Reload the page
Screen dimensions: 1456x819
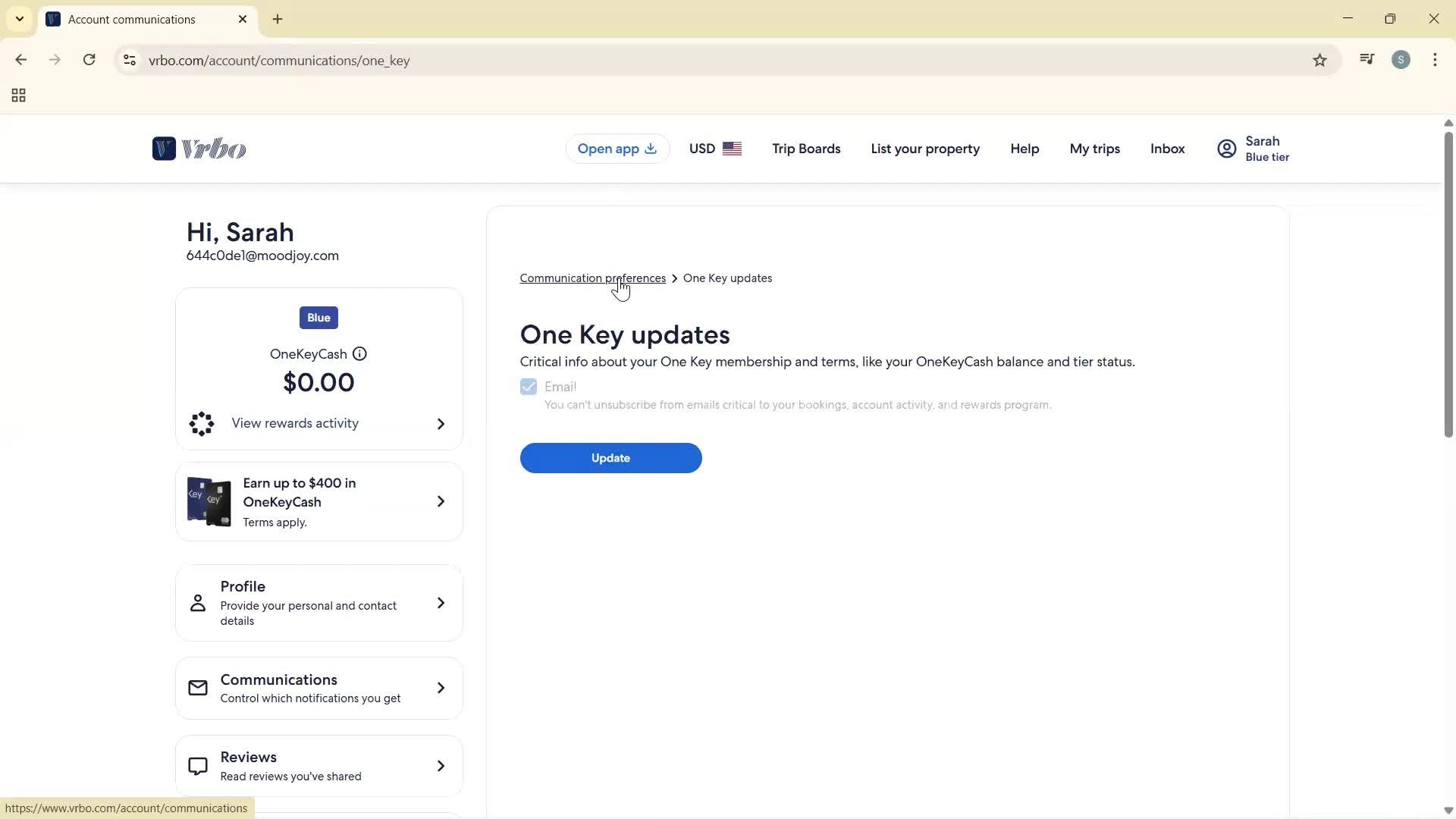tap(89, 60)
